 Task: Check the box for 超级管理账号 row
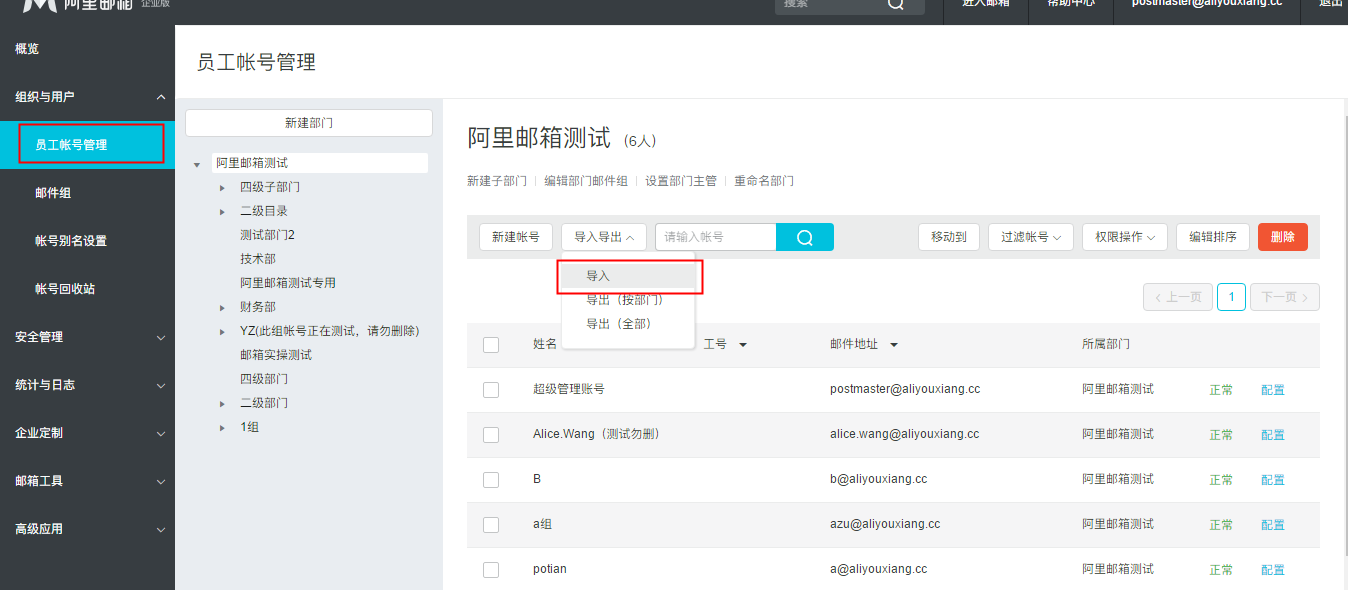(x=491, y=390)
